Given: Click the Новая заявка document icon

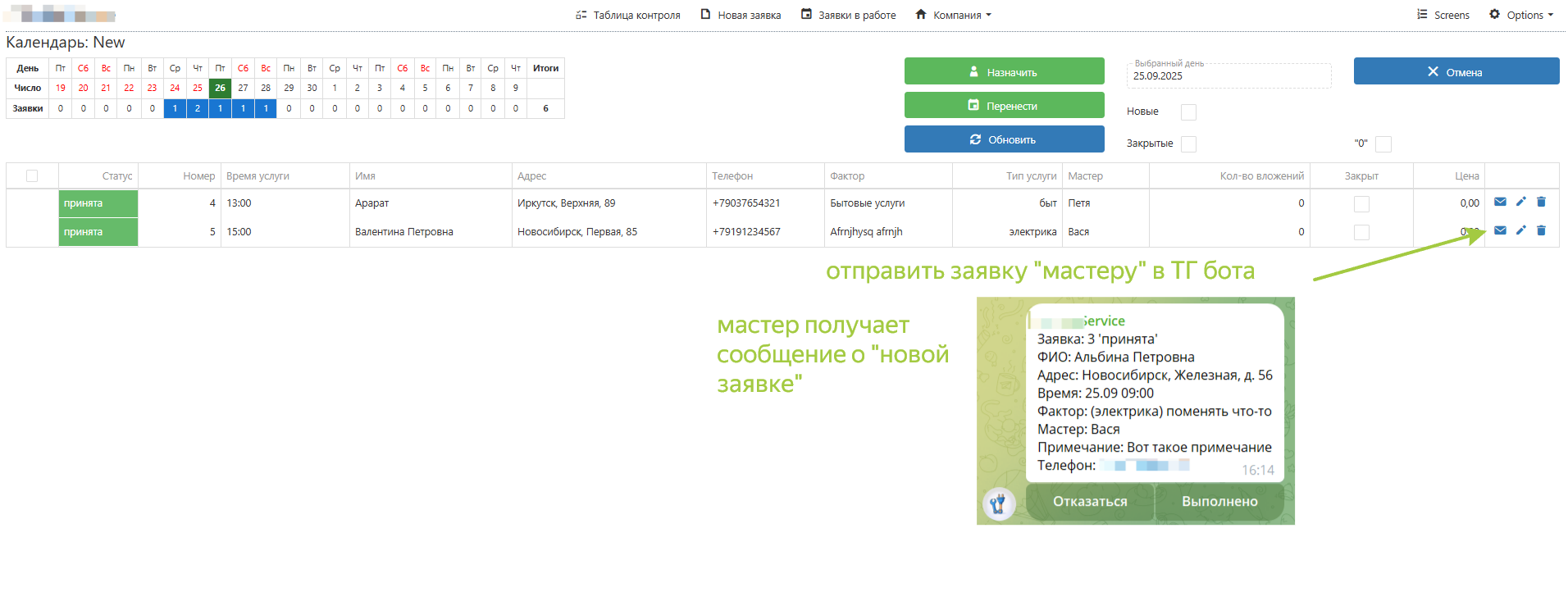Looking at the screenshot, I should [705, 15].
